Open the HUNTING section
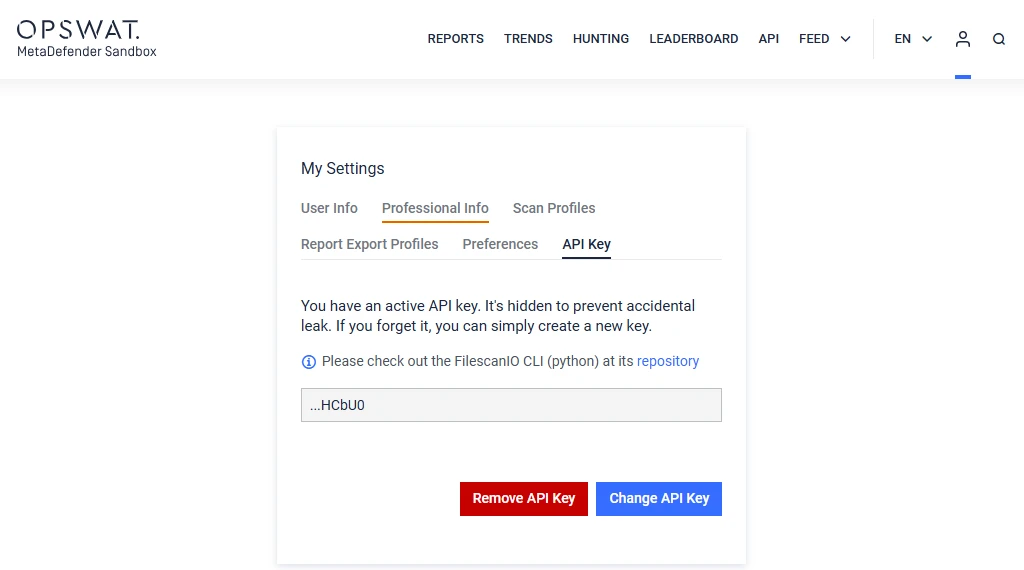 click(x=601, y=39)
